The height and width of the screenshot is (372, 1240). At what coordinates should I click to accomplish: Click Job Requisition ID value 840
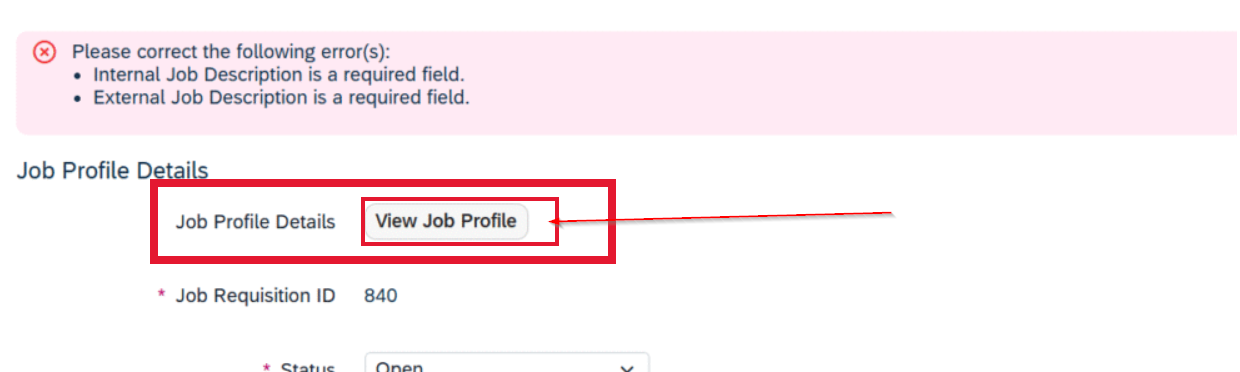pyautogui.click(x=381, y=296)
